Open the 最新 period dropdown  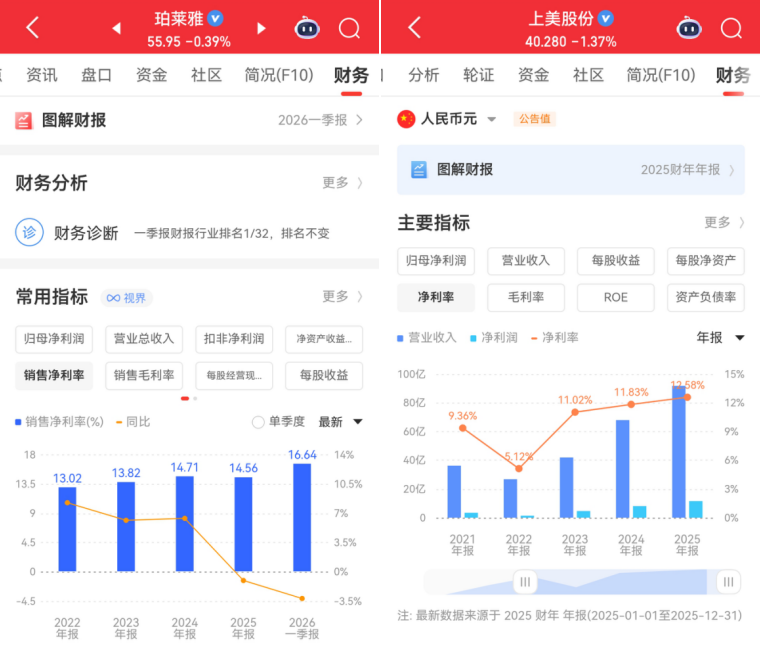pos(340,422)
